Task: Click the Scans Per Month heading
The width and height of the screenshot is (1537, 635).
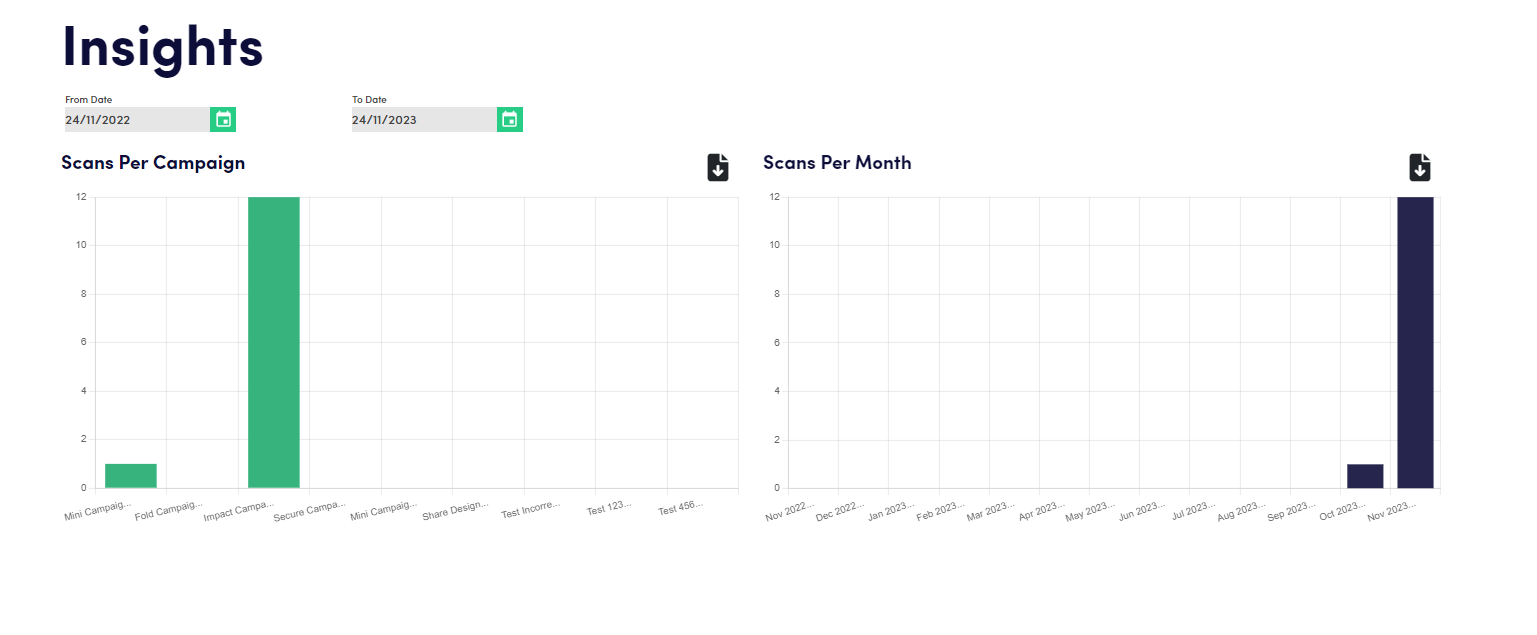Action: (837, 163)
